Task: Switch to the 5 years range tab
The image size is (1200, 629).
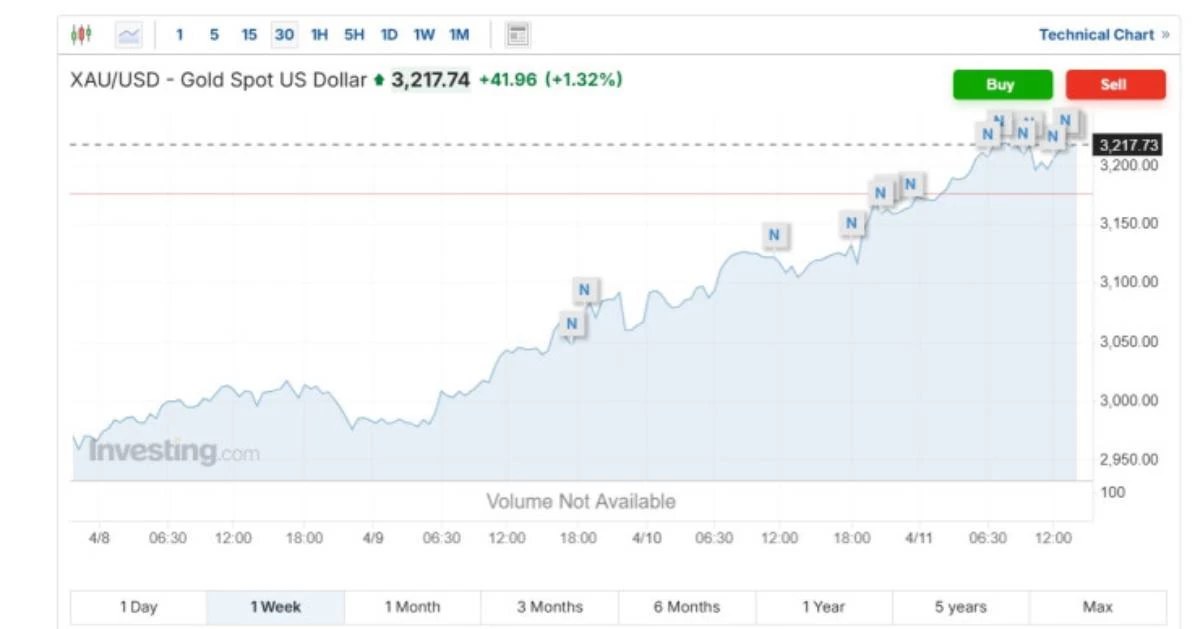Action: pos(960,607)
